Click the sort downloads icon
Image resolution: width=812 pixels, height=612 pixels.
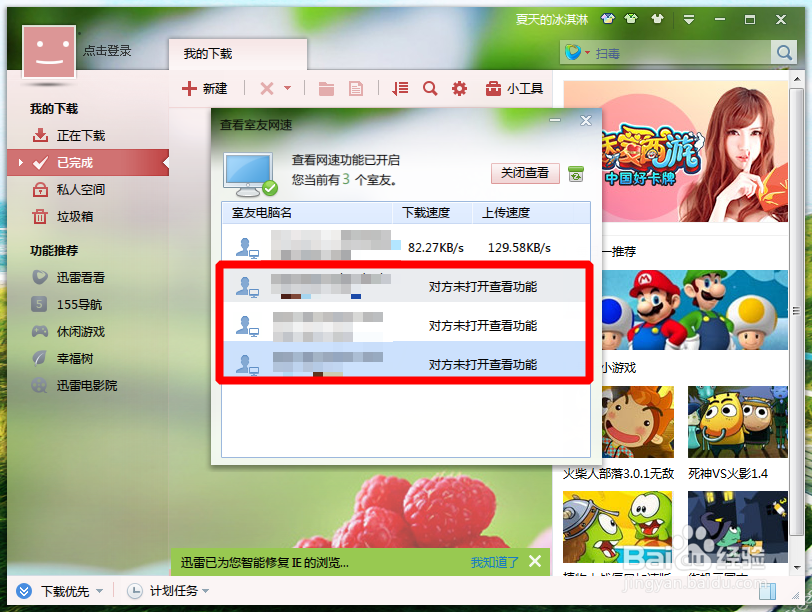point(399,88)
